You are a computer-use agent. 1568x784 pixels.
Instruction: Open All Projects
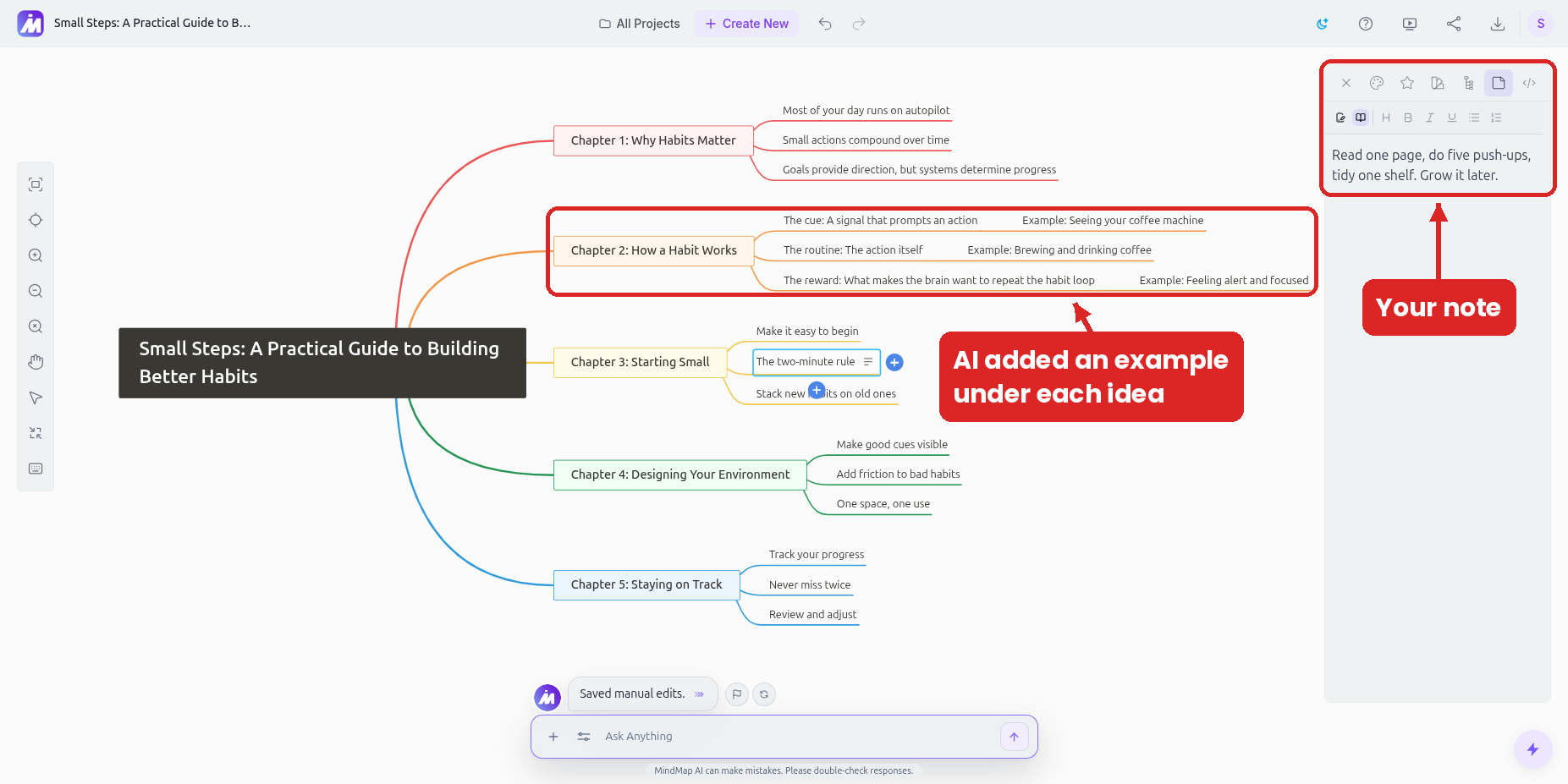coord(640,24)
